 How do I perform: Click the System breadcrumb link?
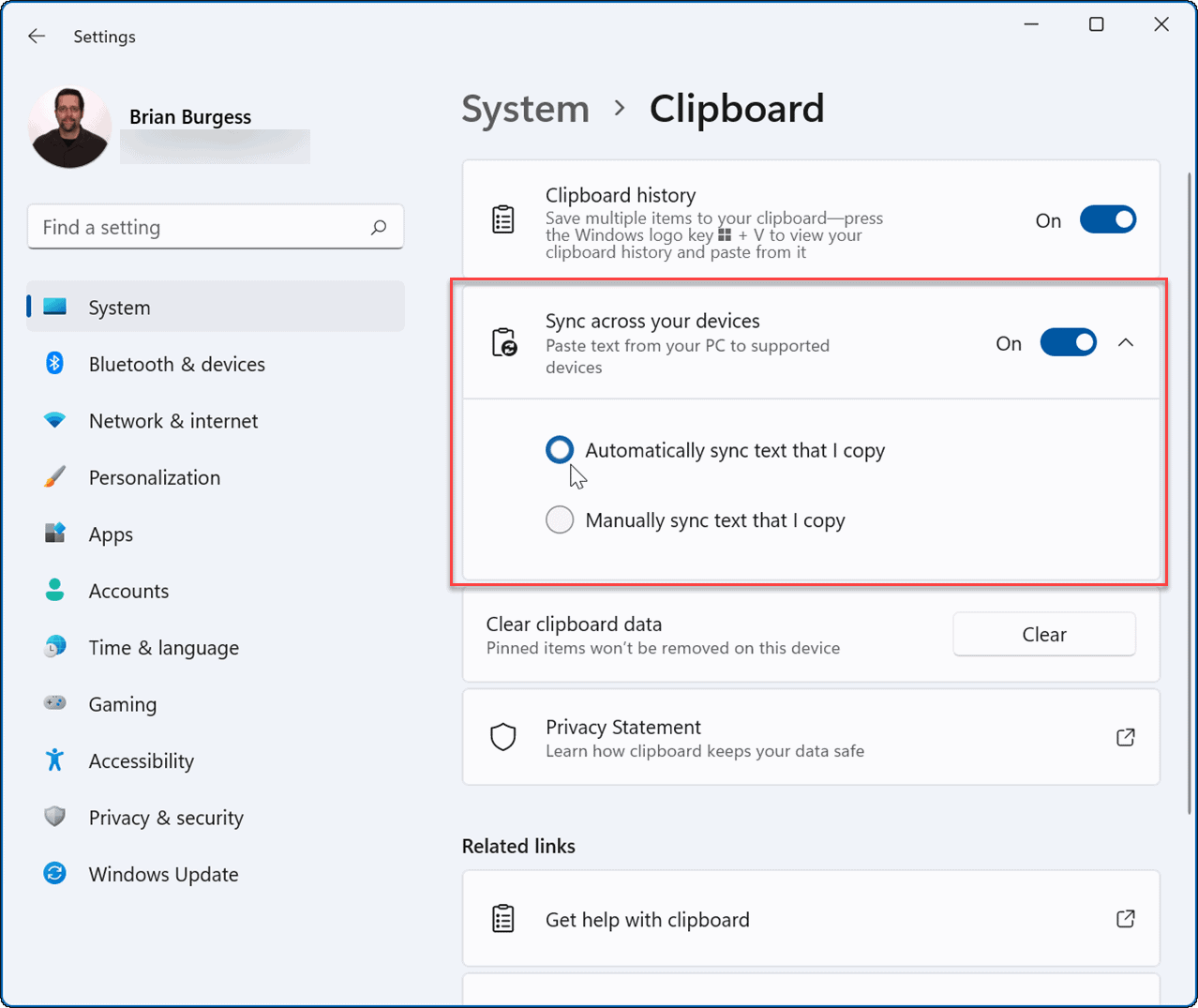[525, 109]
